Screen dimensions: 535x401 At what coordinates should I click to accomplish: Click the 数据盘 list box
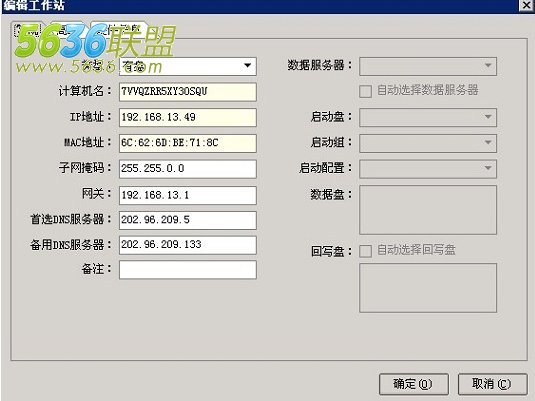(428, 210)
